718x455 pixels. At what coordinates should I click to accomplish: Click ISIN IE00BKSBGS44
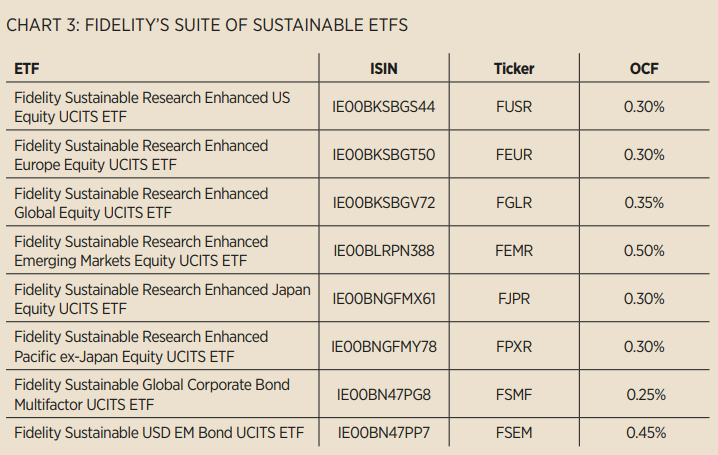[x=384, y=107]
